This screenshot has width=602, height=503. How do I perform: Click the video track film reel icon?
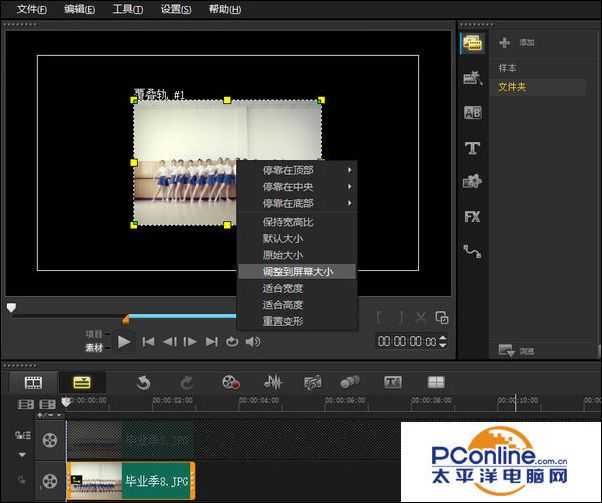pyautogui.click(x=50, y=440)
